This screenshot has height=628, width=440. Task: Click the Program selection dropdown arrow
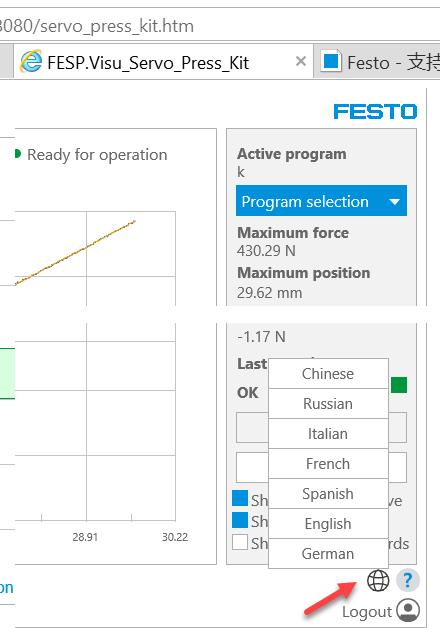point(394,201)
